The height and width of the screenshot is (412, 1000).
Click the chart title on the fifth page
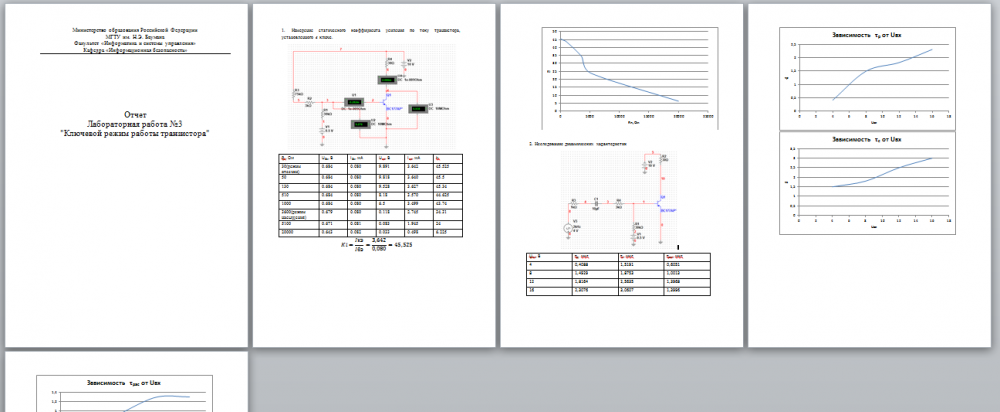point(124,382)
